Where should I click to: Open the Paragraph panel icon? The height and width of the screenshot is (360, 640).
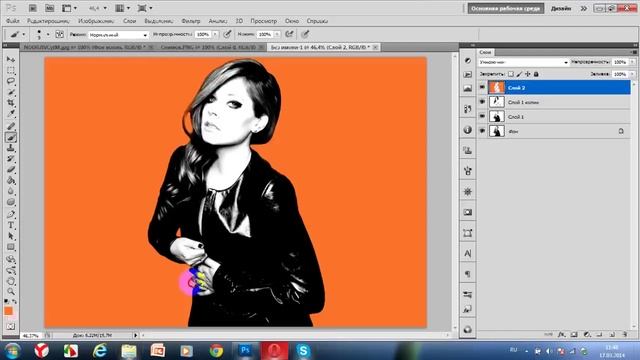click(x=468, y=274)
